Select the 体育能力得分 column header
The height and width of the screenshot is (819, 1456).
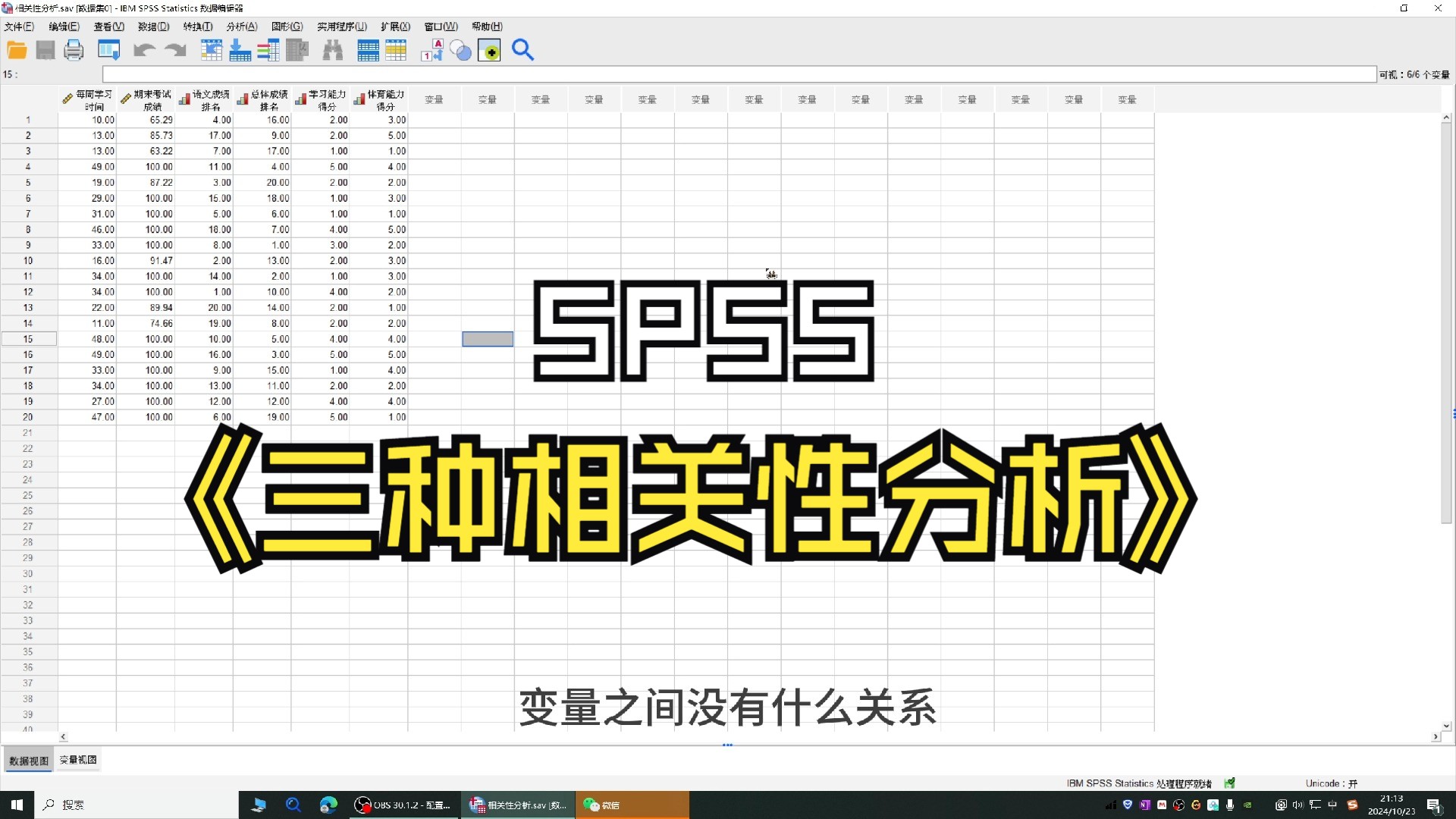[379, 100]
